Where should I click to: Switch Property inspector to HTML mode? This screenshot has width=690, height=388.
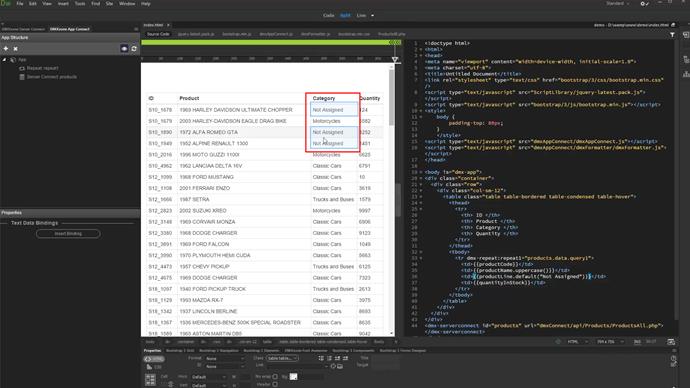coord(154,359)
